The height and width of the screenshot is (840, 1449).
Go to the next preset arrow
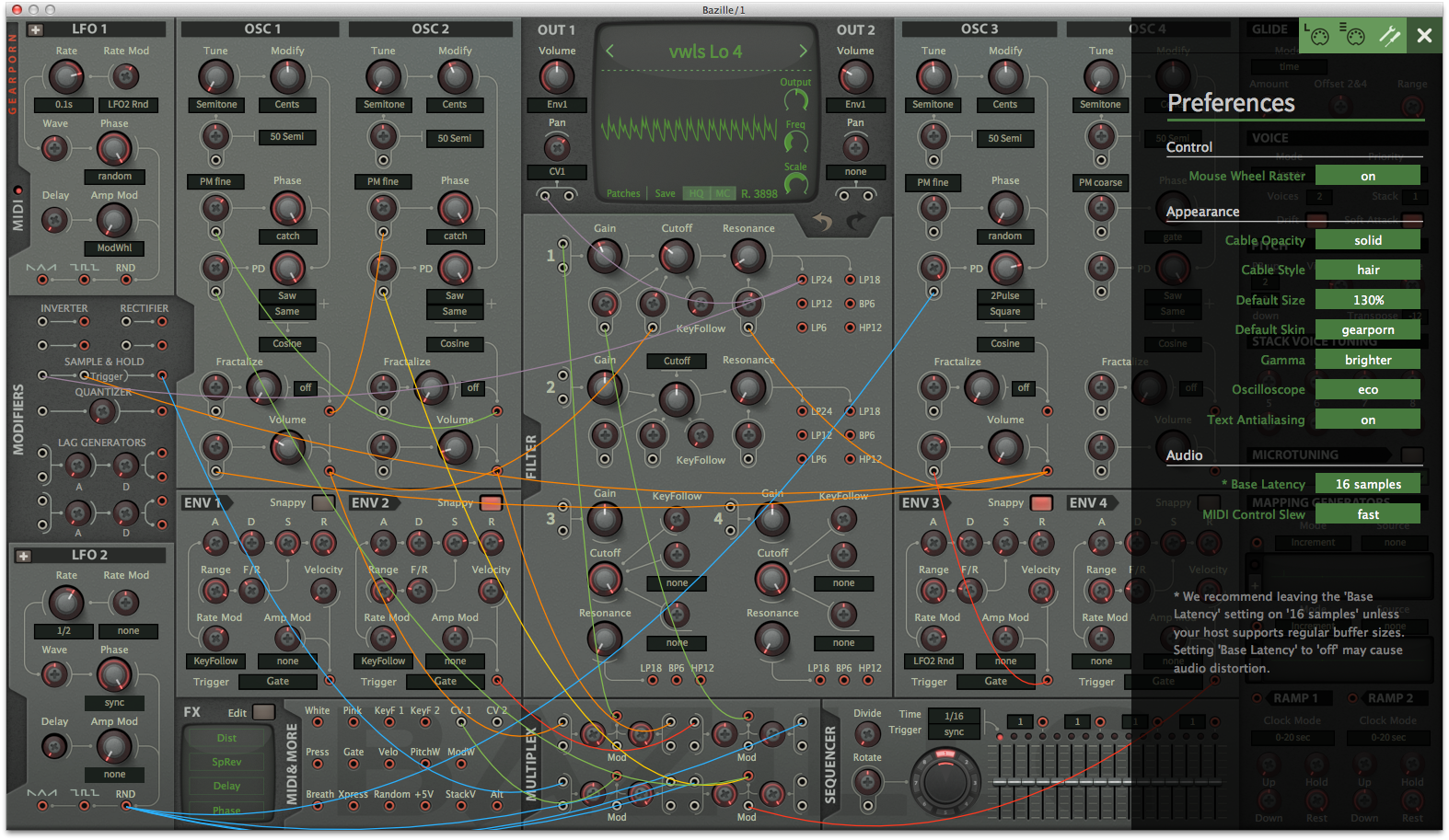(803, 52)
